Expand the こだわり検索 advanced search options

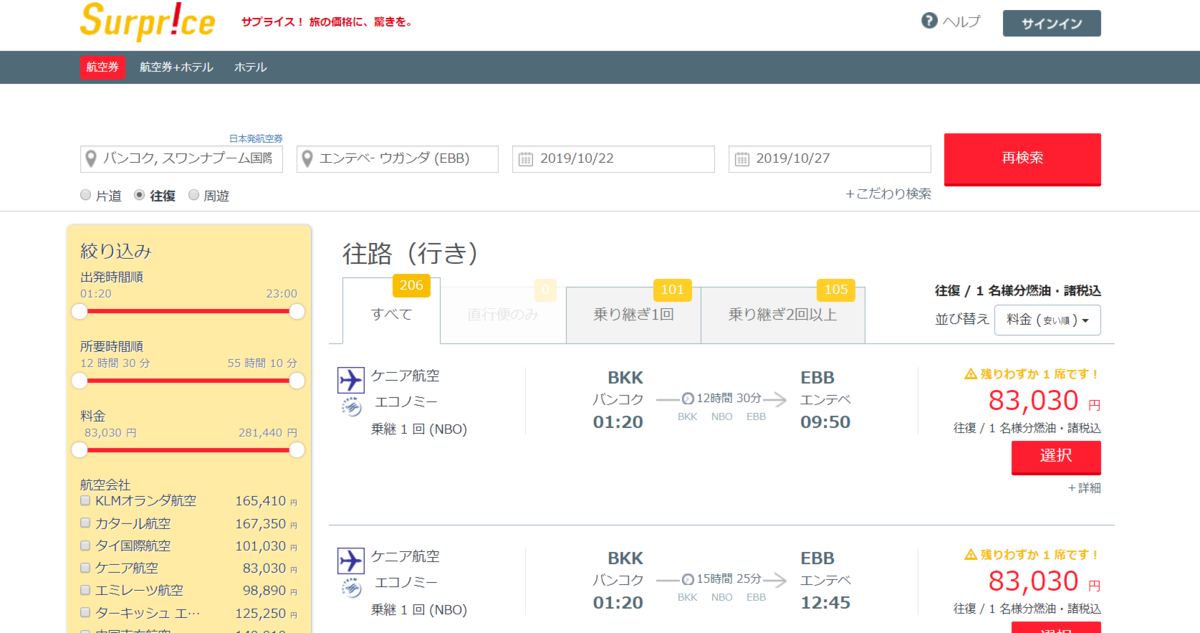point(888,194)
